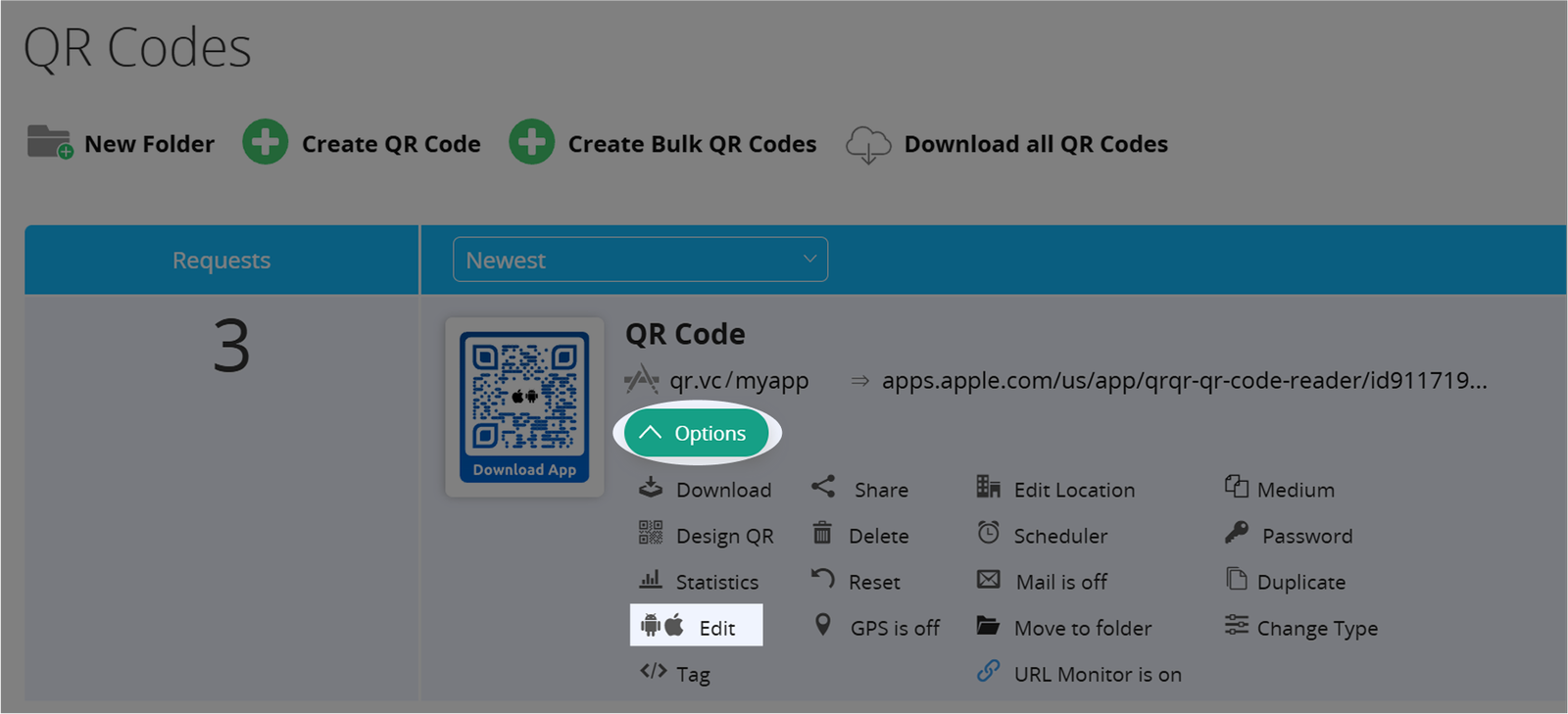Open the Design QR option

724,537
